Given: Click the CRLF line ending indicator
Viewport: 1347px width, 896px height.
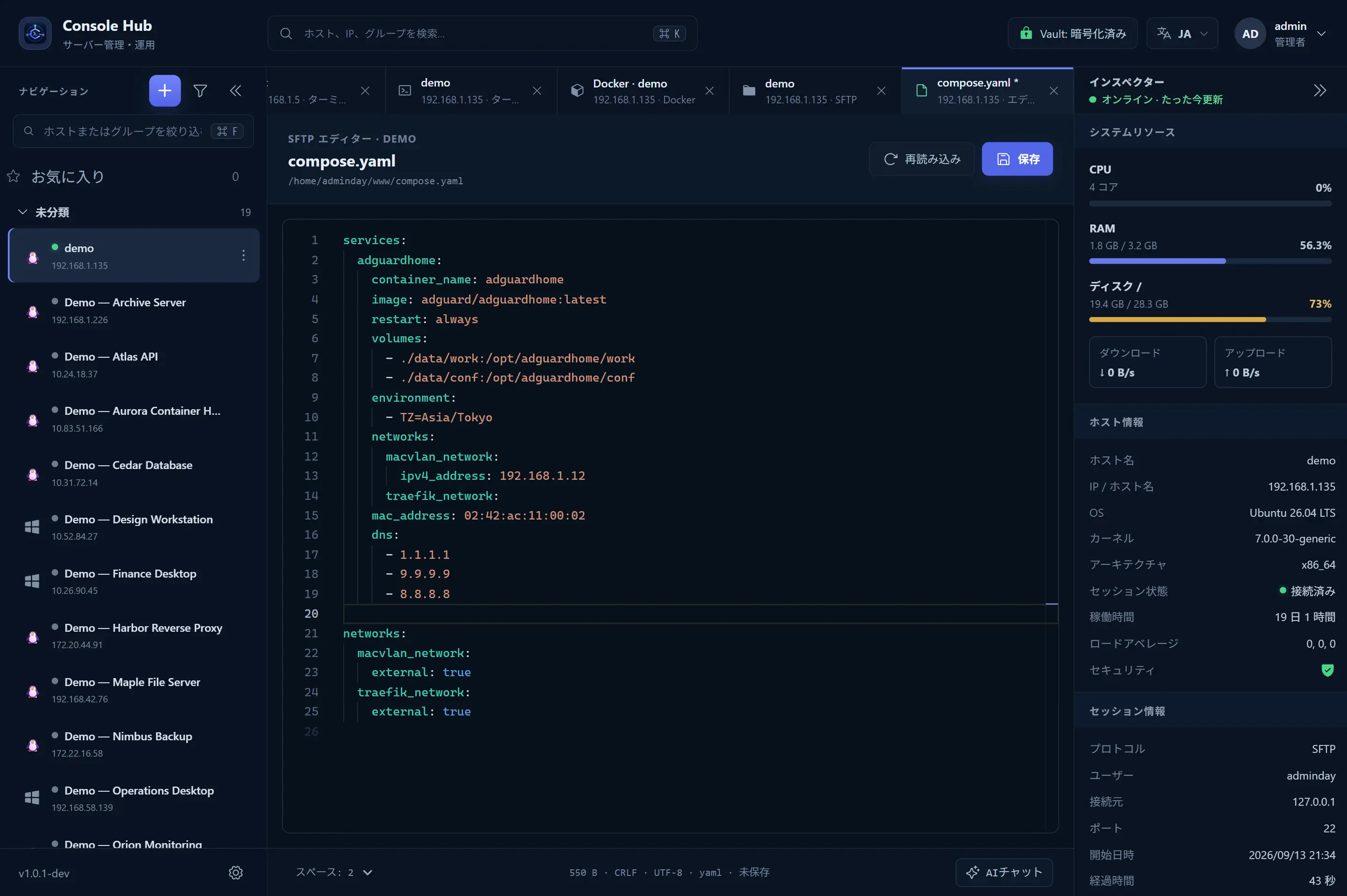Looking at the screenshot, I should tap(625, 873).
